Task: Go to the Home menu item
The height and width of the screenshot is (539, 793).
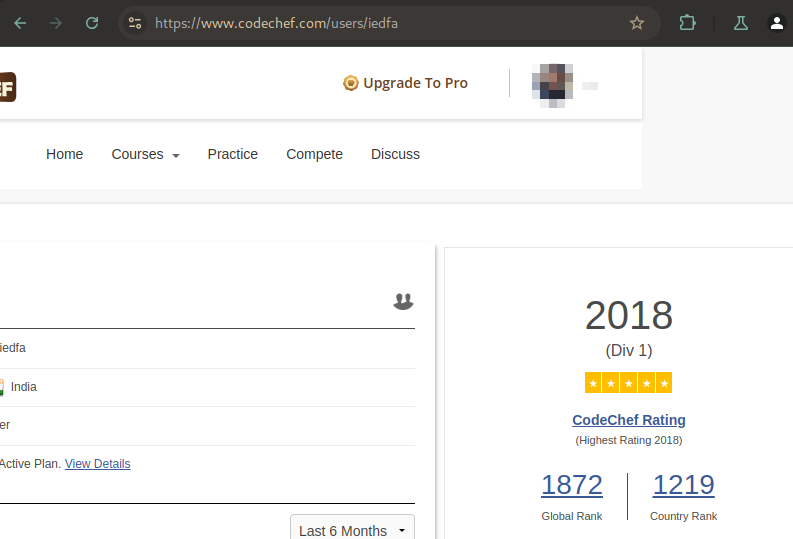Action: click(x=64, y=154)
